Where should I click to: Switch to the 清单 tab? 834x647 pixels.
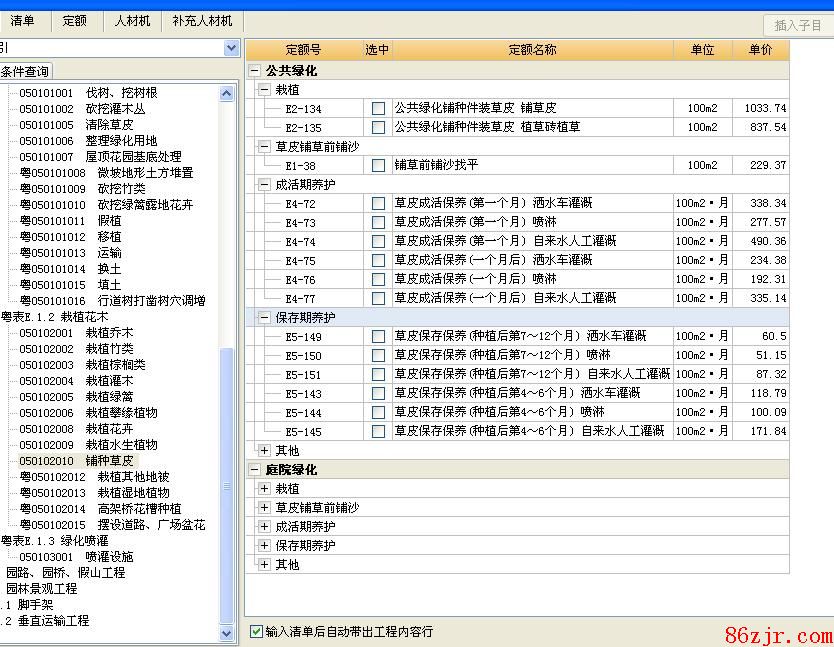tap(22, 20)
